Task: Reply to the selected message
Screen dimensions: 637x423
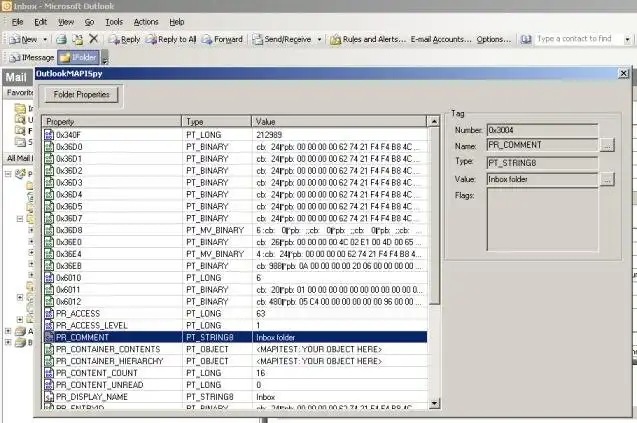Action: [124, 39]
